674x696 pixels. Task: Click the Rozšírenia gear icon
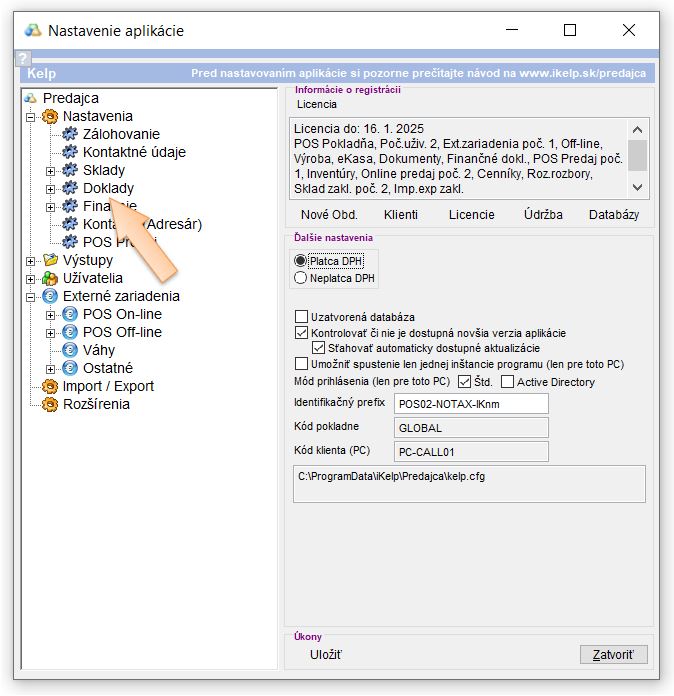click(x=50, y=404)
